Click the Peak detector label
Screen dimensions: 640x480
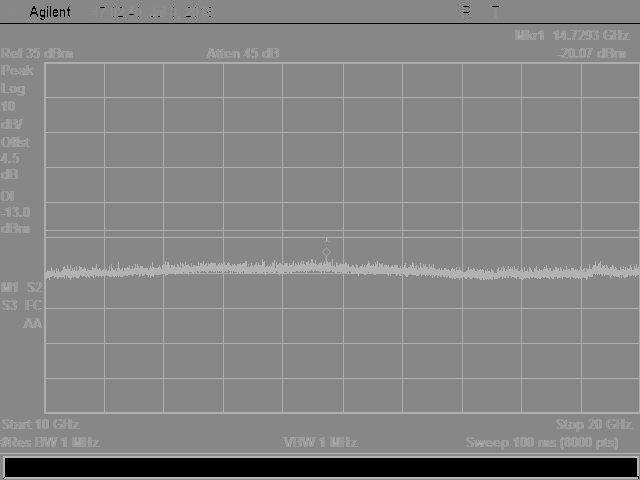coord(17,71)
